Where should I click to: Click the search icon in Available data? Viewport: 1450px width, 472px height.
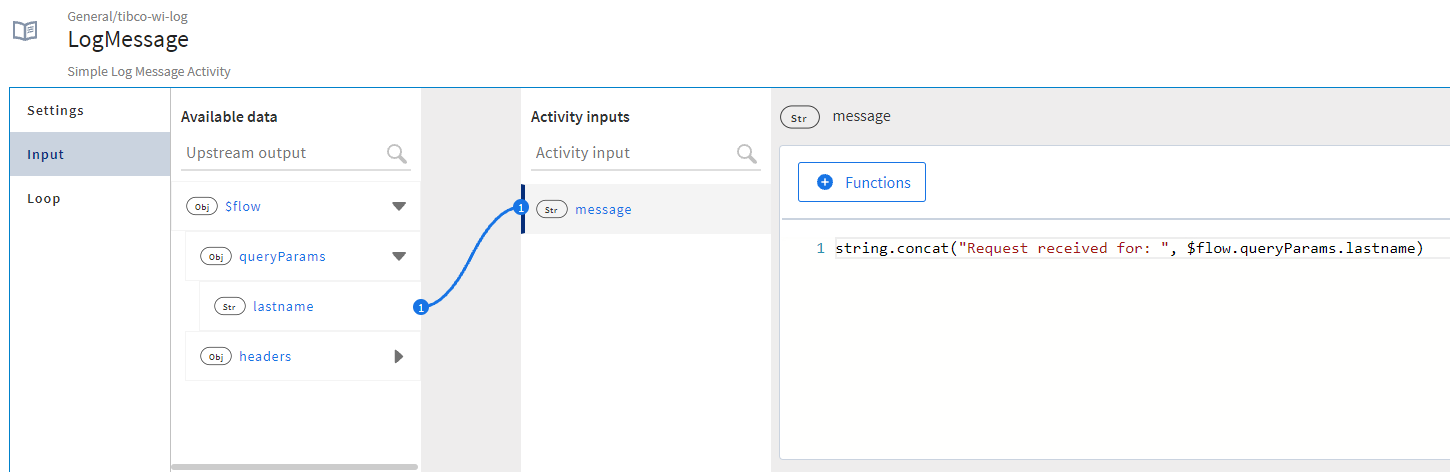pos(397,153)
